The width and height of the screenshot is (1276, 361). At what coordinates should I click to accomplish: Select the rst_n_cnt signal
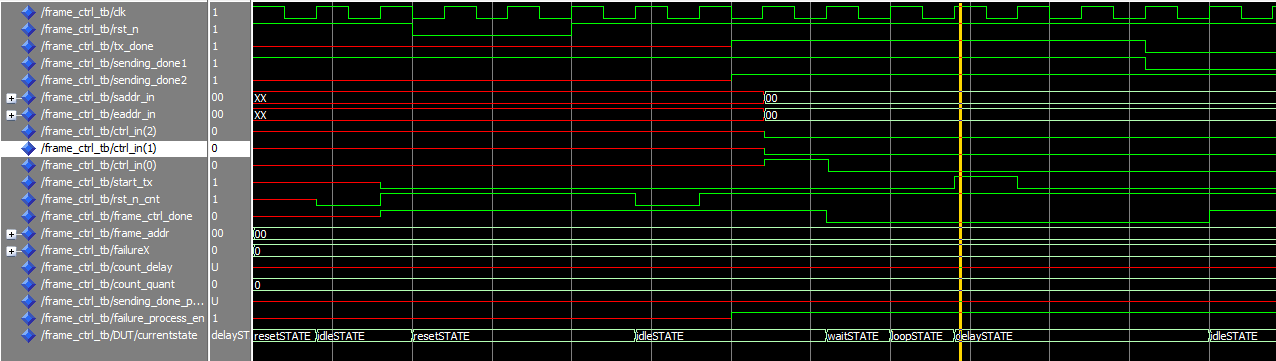point(100,199)
